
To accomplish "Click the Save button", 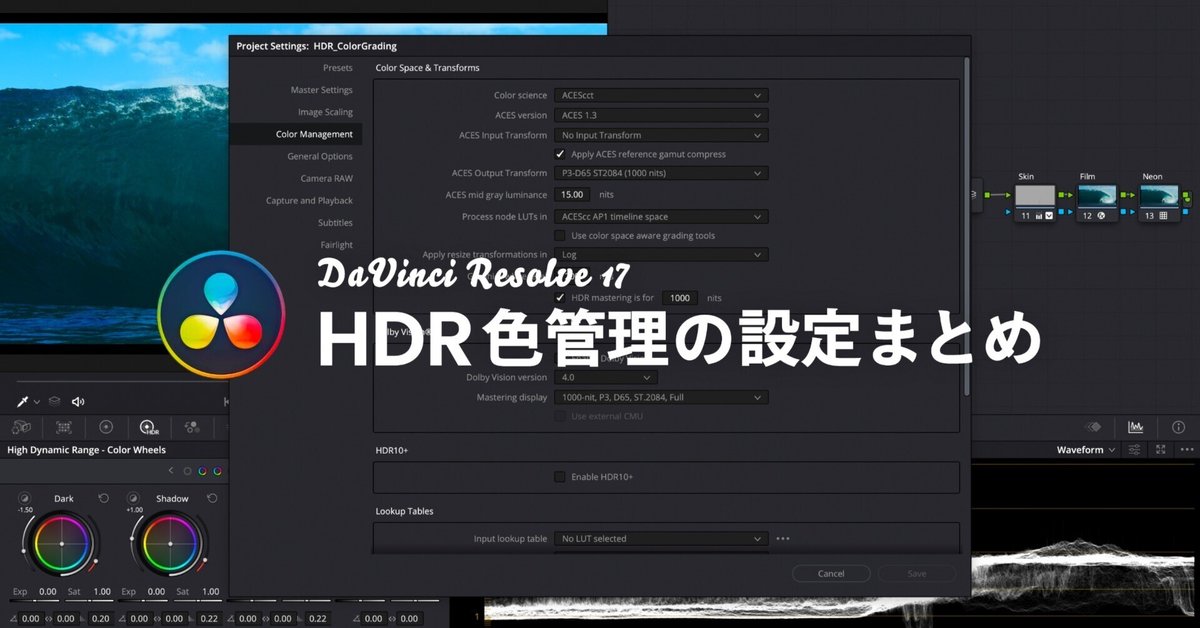I will [916, 573].
